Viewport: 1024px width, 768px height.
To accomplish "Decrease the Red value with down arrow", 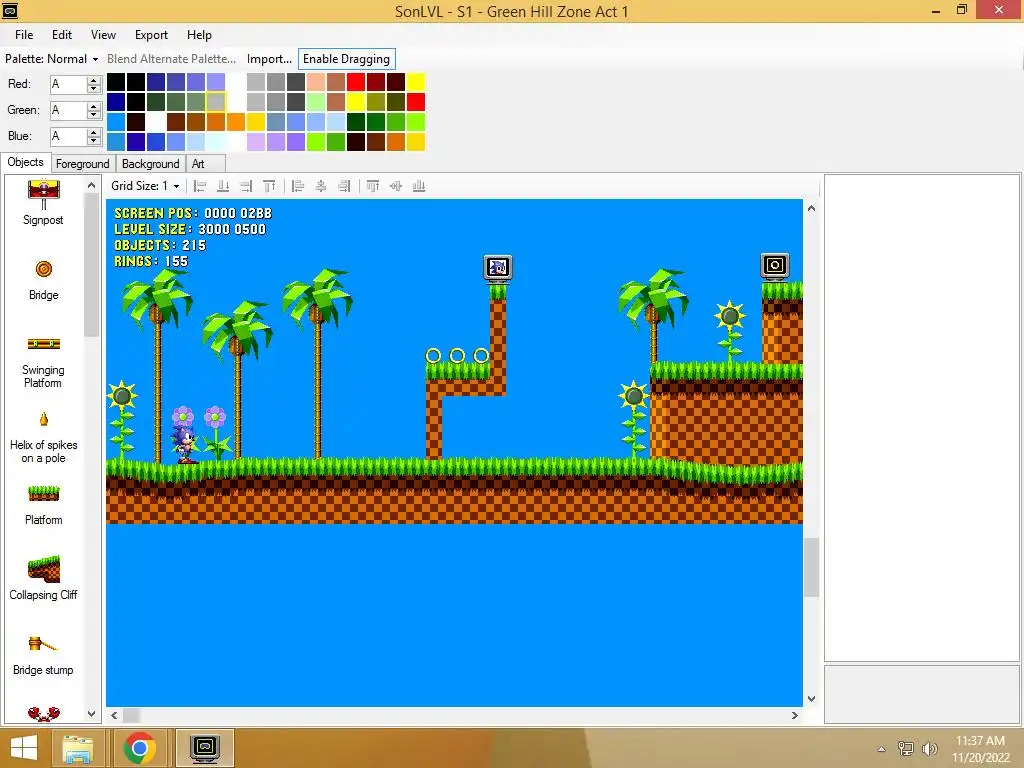I will [x=93, y=88].
